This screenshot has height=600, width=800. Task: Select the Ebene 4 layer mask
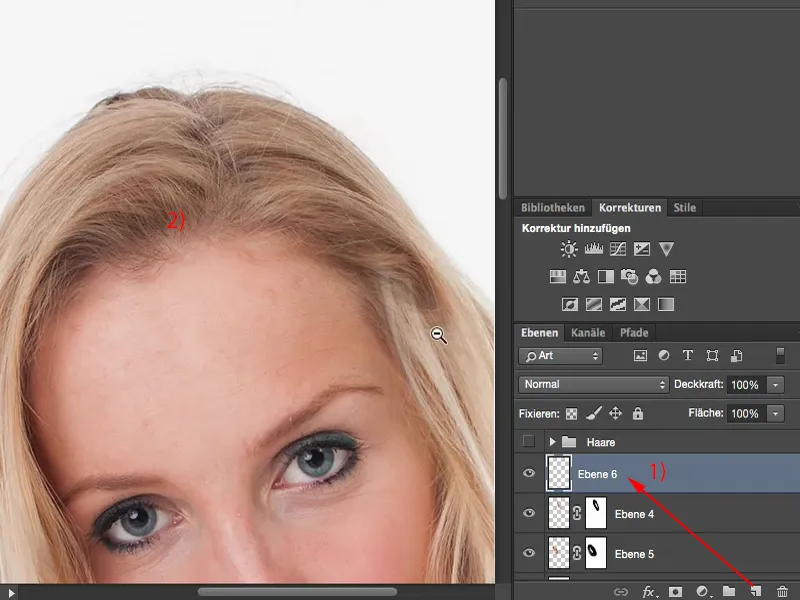pyautogui.click(x=595, y=513)
